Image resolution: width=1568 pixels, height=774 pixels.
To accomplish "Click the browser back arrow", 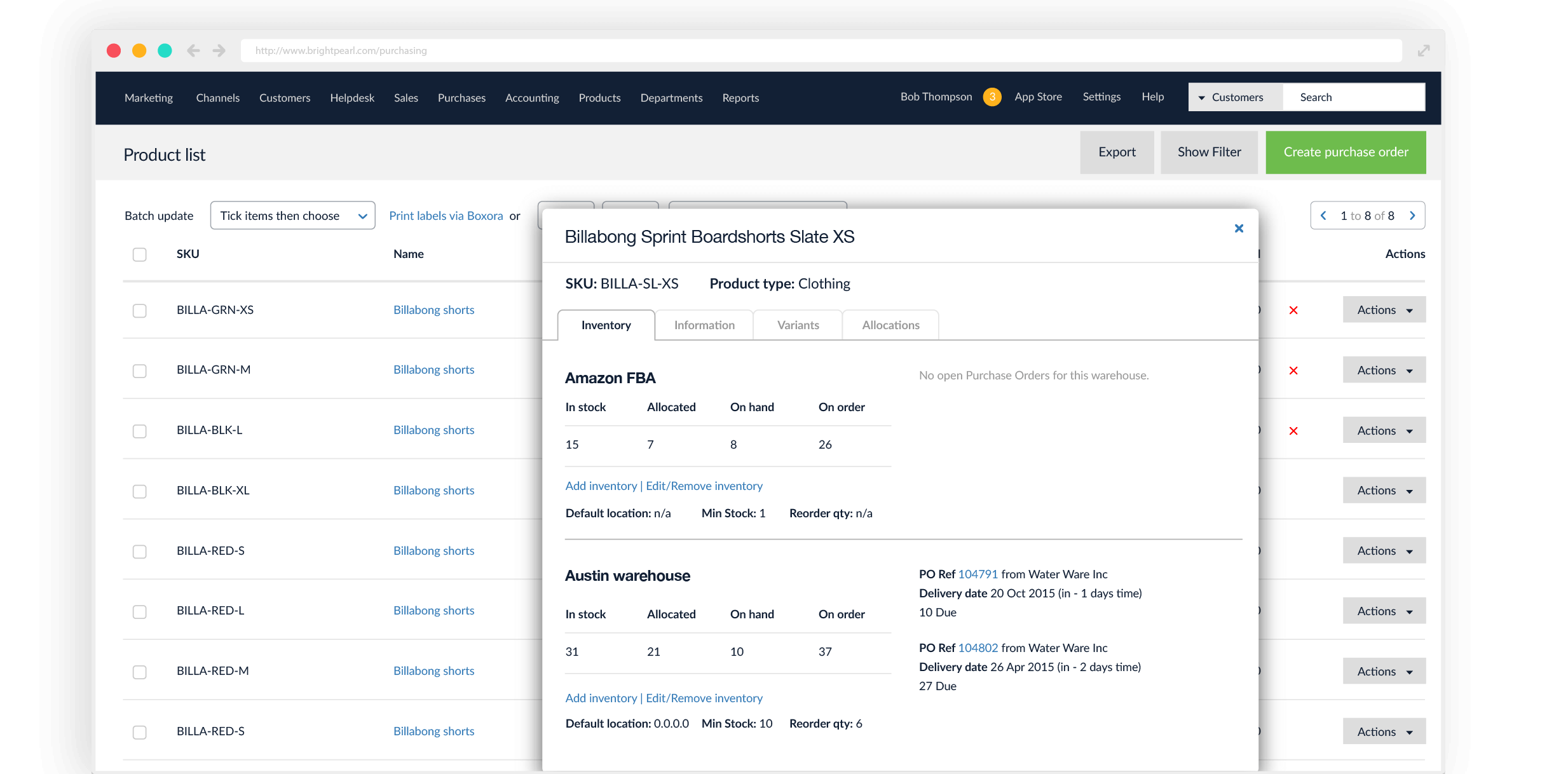I will point(193,51).
